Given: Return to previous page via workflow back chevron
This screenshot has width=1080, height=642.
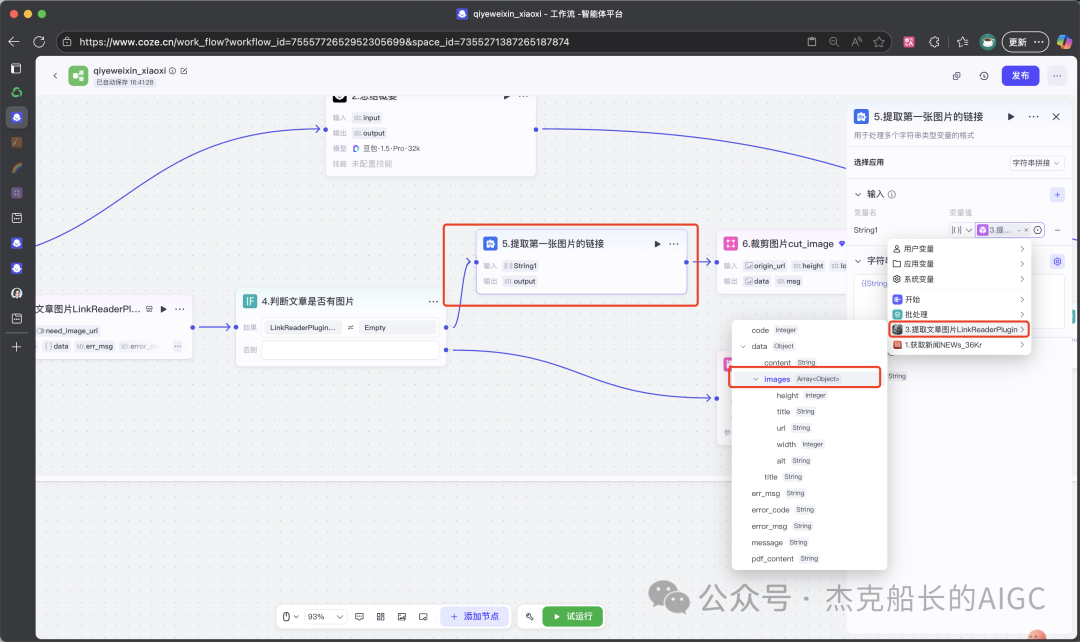Looking at the screenshot, I should (55, 76).
